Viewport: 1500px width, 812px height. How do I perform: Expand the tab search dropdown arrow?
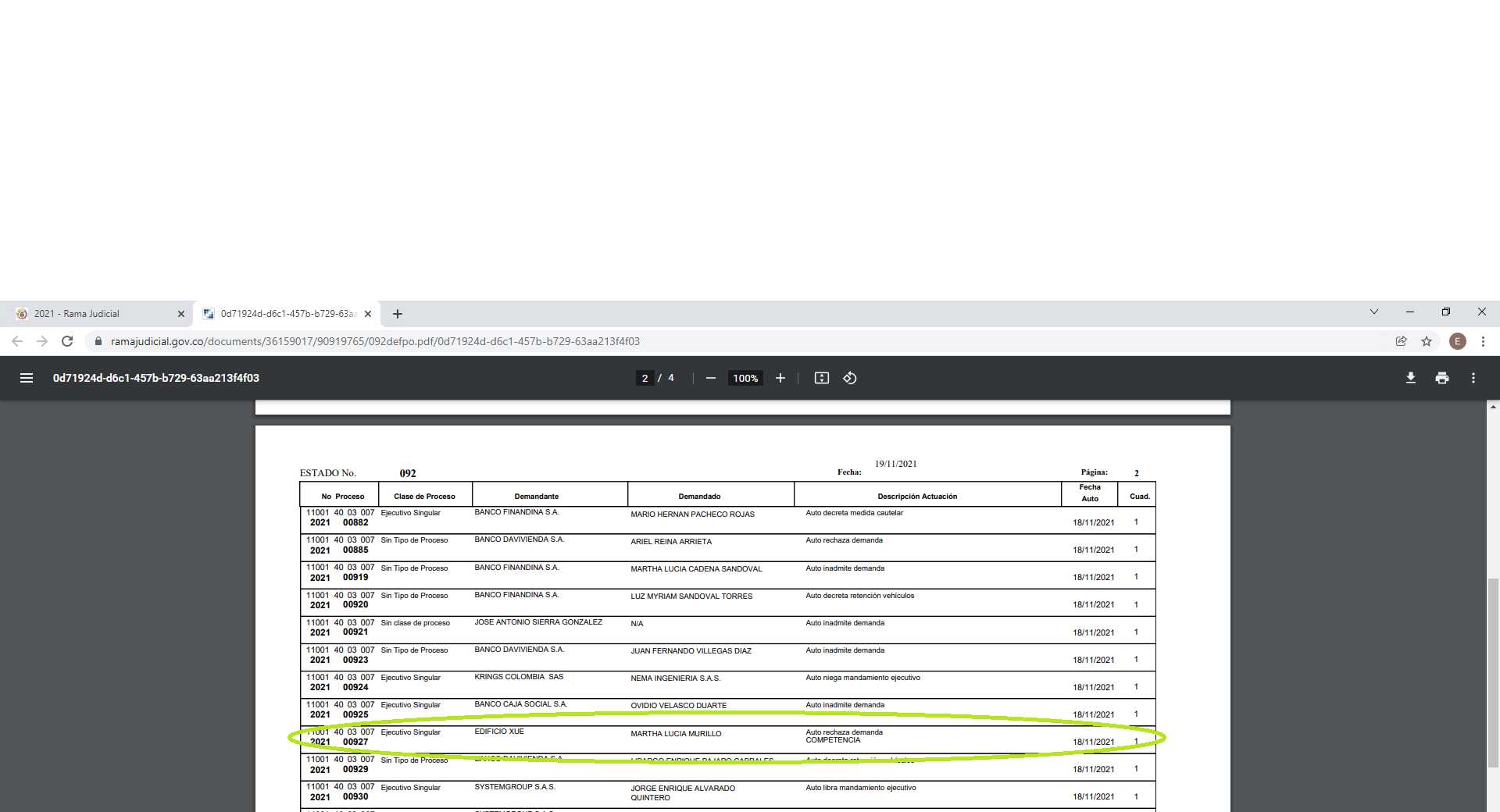coord(1373,312)
